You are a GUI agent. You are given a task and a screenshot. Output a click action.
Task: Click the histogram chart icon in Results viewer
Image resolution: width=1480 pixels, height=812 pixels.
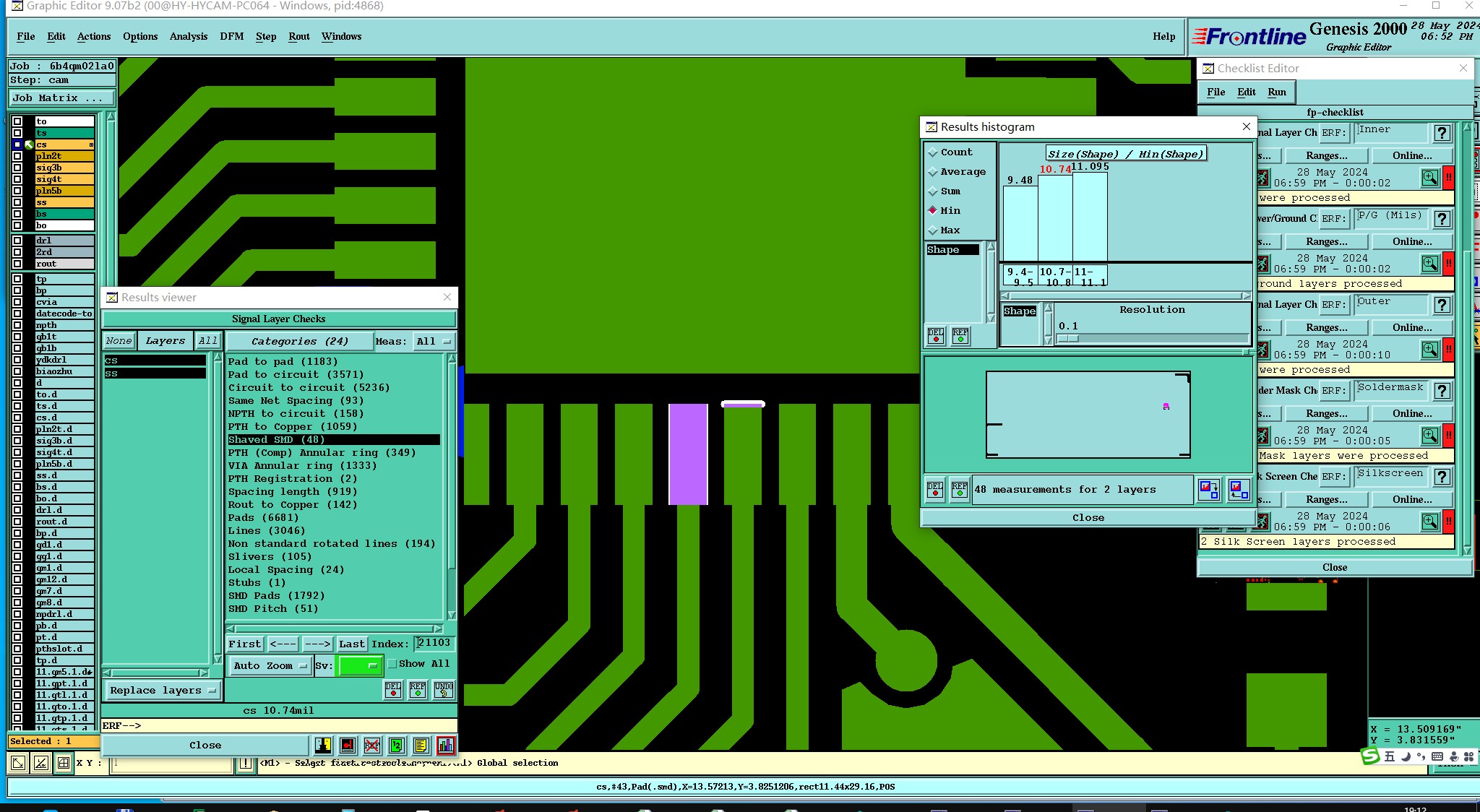click(446, 746)
